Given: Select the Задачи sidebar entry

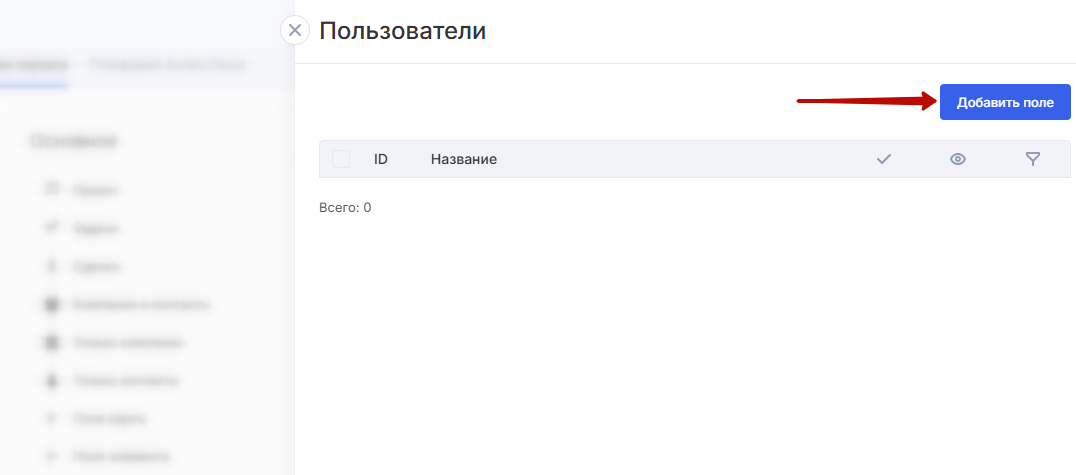Looking at the screenshot, I should (96, 229).
